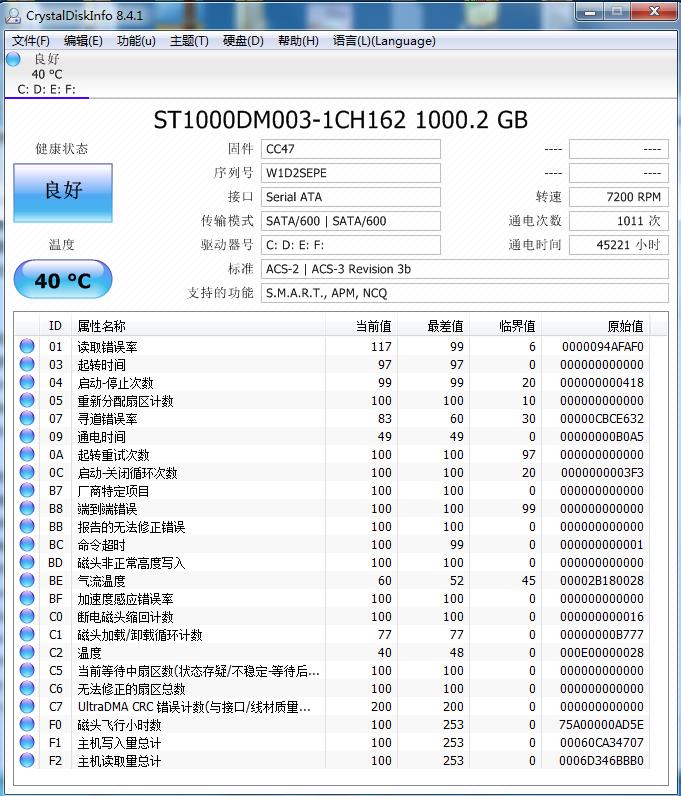
Task: Open the 文件(F) menu
Action: pos(30,41)
